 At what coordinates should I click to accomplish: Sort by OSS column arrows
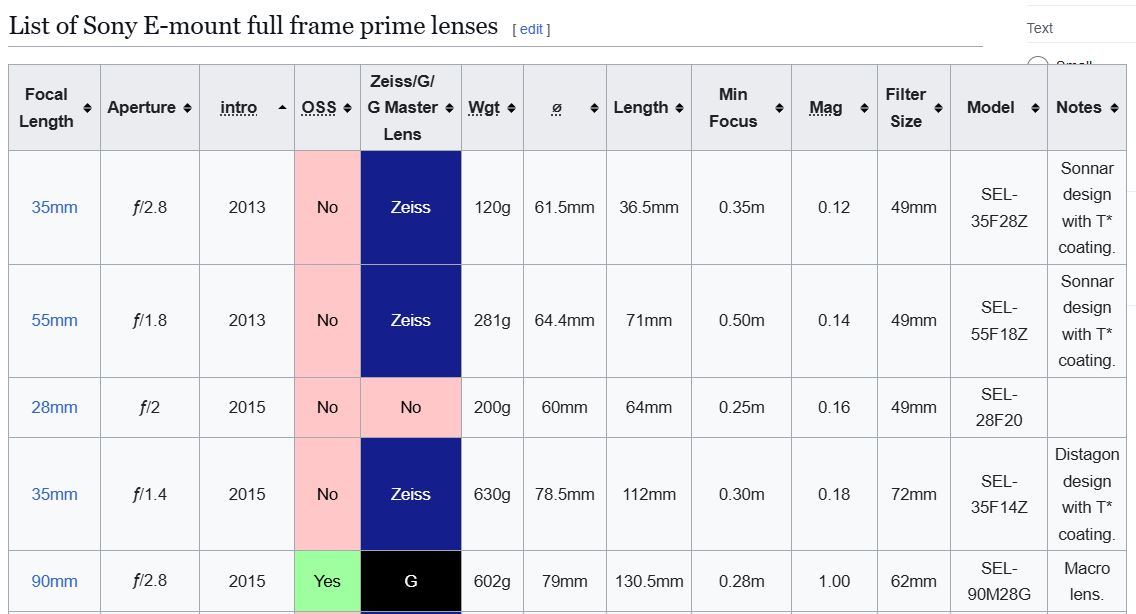point(347,108)
